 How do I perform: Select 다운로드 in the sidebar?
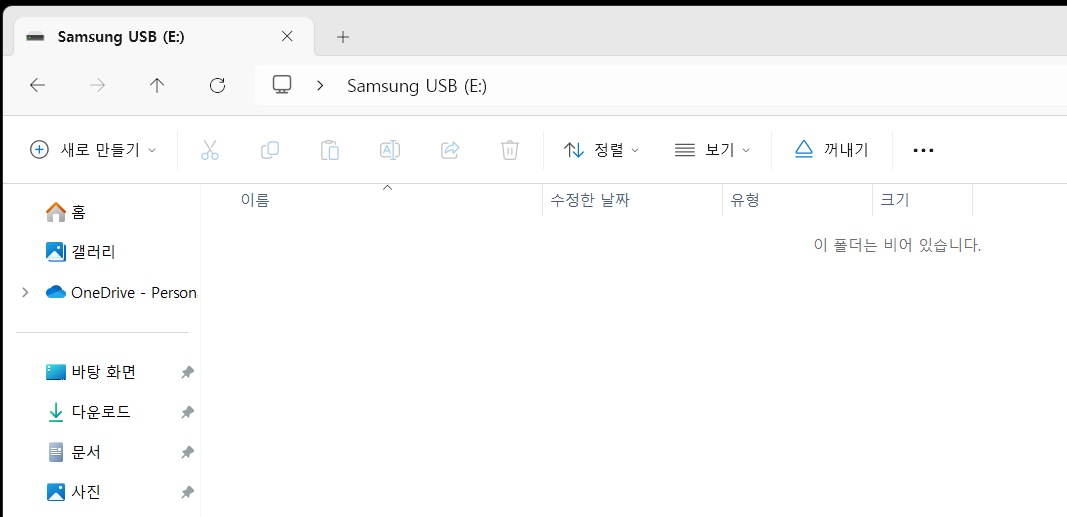(101, 412)
